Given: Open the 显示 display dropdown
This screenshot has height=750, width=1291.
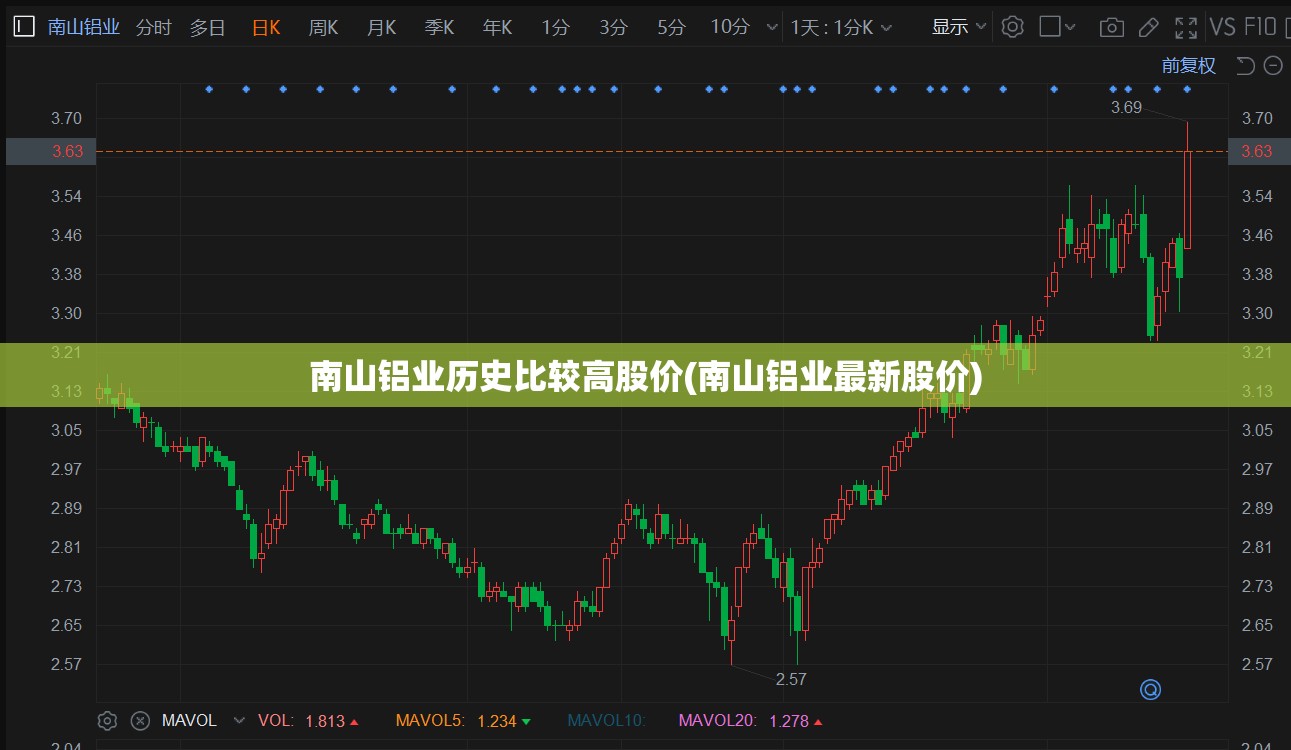Looking at the screenshot, I should point(959,27).
